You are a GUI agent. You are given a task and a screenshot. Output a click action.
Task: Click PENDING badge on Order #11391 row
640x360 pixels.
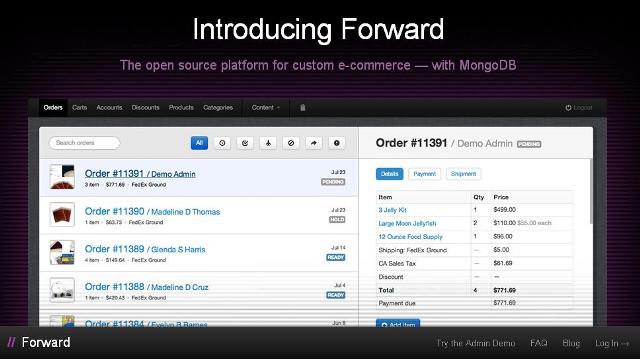pyautogui.click(x=333, y=182)
